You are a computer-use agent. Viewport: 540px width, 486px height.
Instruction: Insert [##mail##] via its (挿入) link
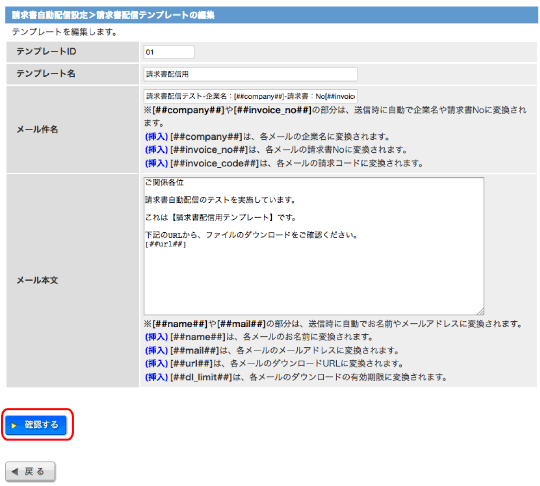point(156,350)
